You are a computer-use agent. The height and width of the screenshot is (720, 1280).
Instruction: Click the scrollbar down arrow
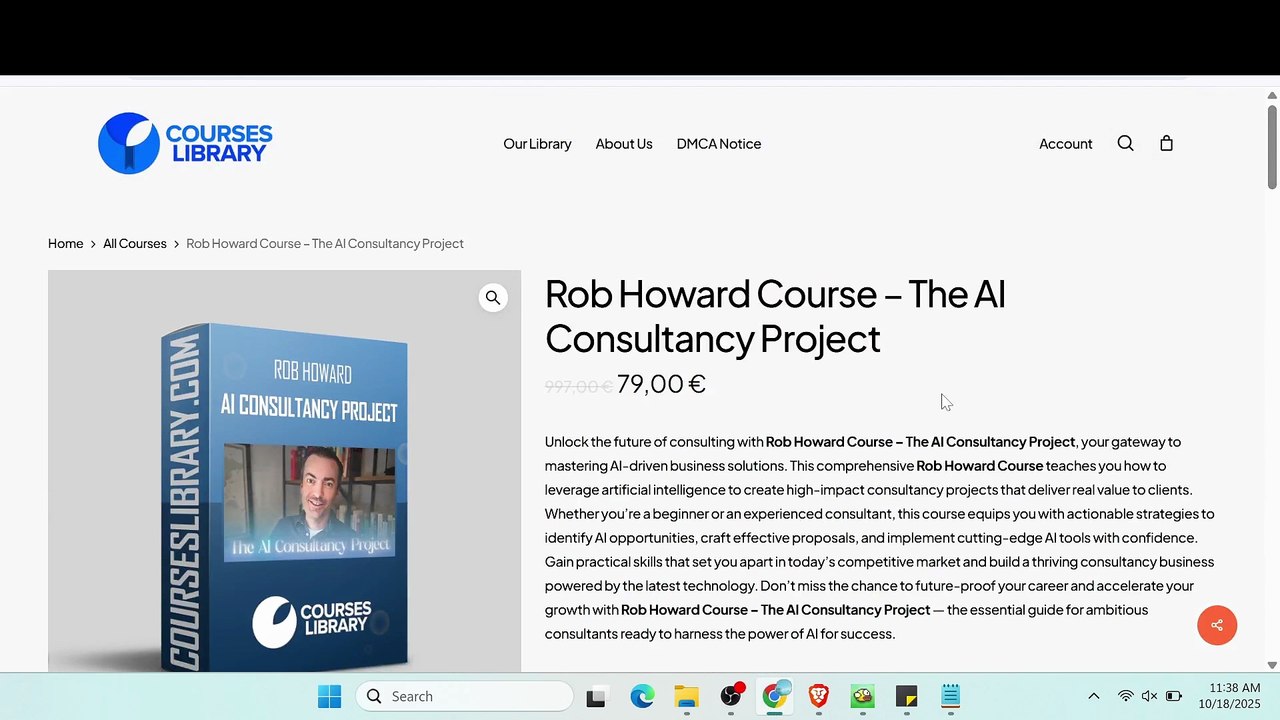point(1272,665)
